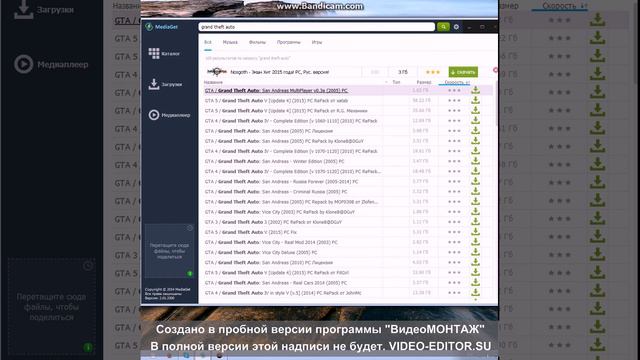
Task: Select the Все results tab
Action: coord(208,42)
